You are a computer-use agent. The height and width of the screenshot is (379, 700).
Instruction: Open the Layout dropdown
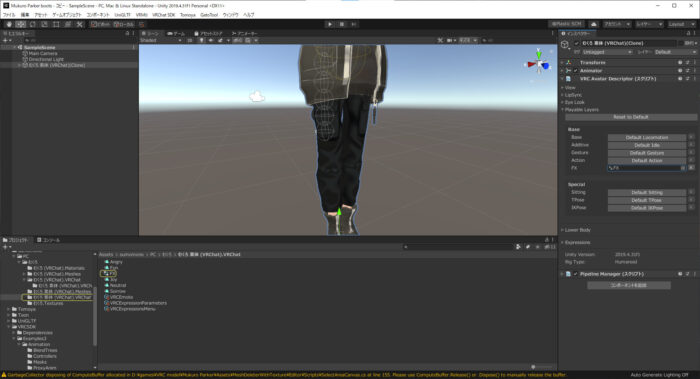(680, 24)
